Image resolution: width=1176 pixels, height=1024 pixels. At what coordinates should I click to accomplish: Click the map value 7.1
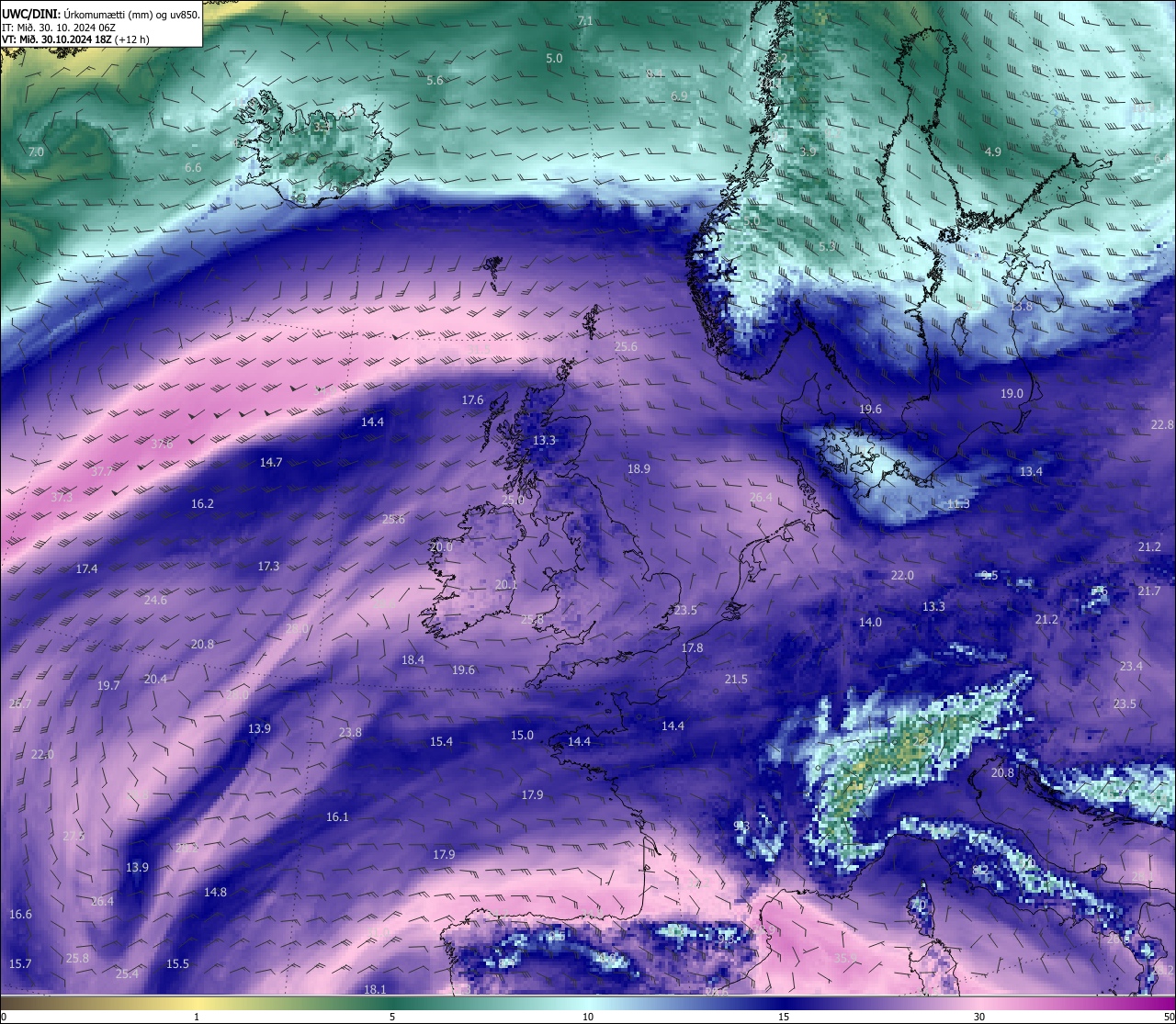coord(585,21)
